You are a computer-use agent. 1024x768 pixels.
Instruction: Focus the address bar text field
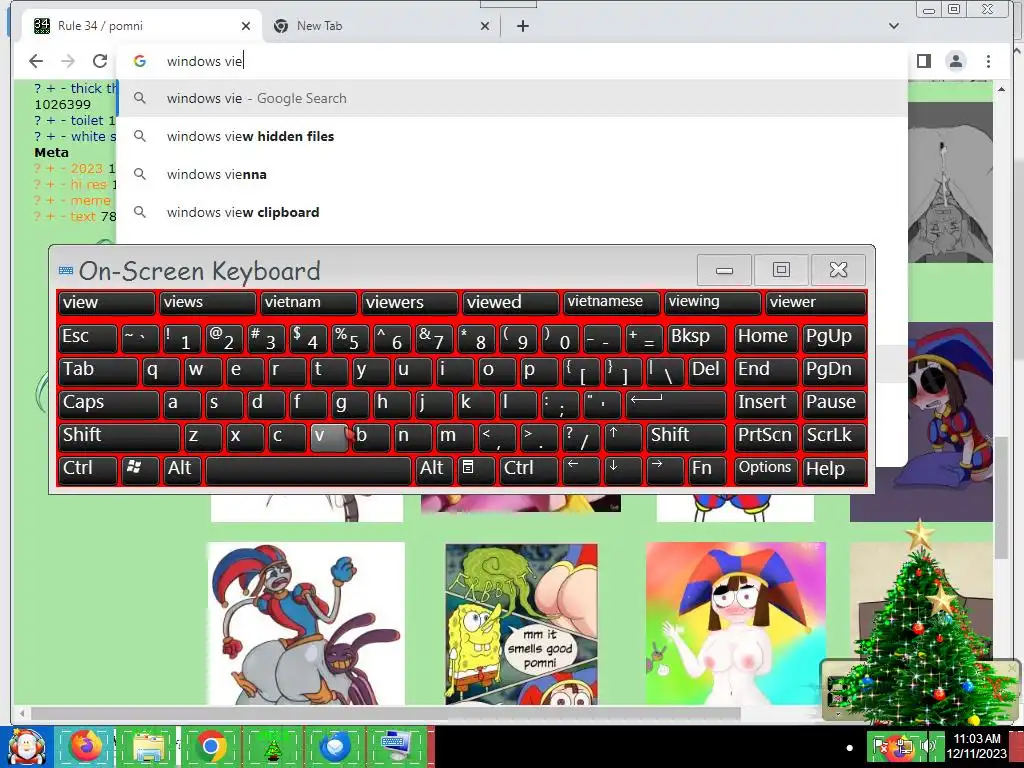[x=512, y=61]
